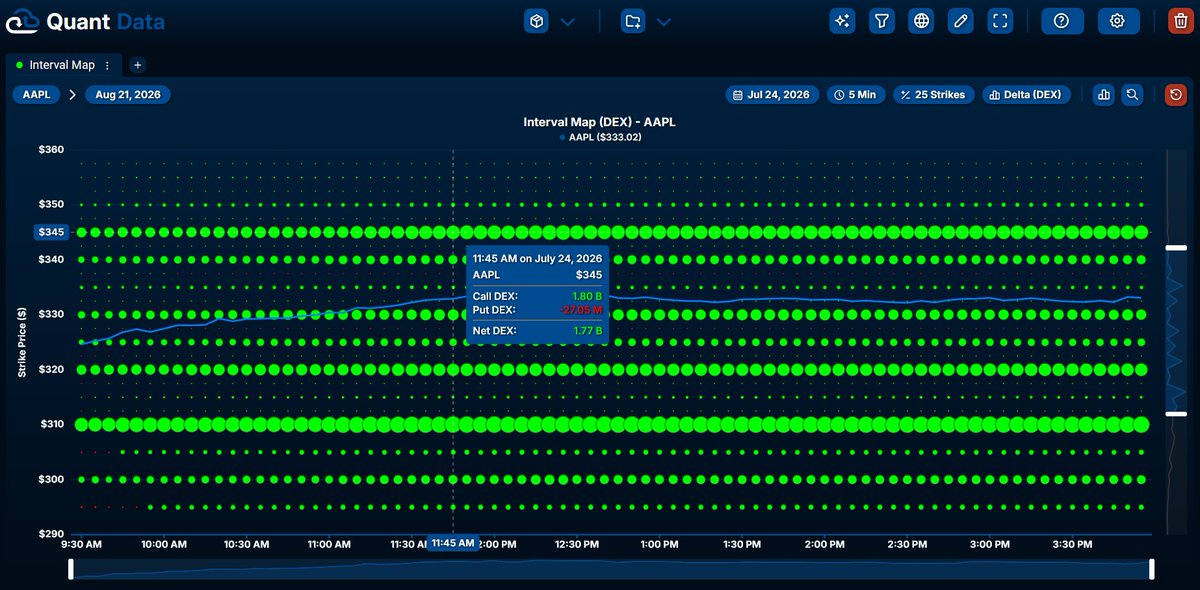The height and width of the screenshot is (590, 1200).
Task: Toggle the AAPL ($333.02) legend entry
Action: tap(600, 137)
